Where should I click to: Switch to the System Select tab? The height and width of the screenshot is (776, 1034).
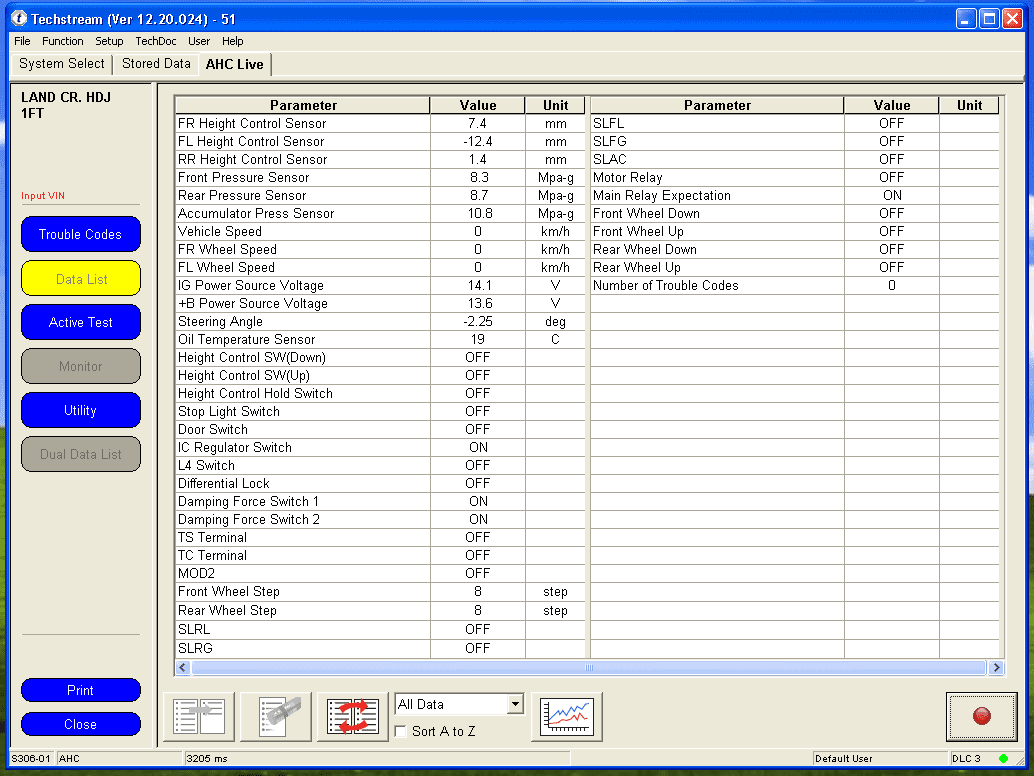click(62, 64)
